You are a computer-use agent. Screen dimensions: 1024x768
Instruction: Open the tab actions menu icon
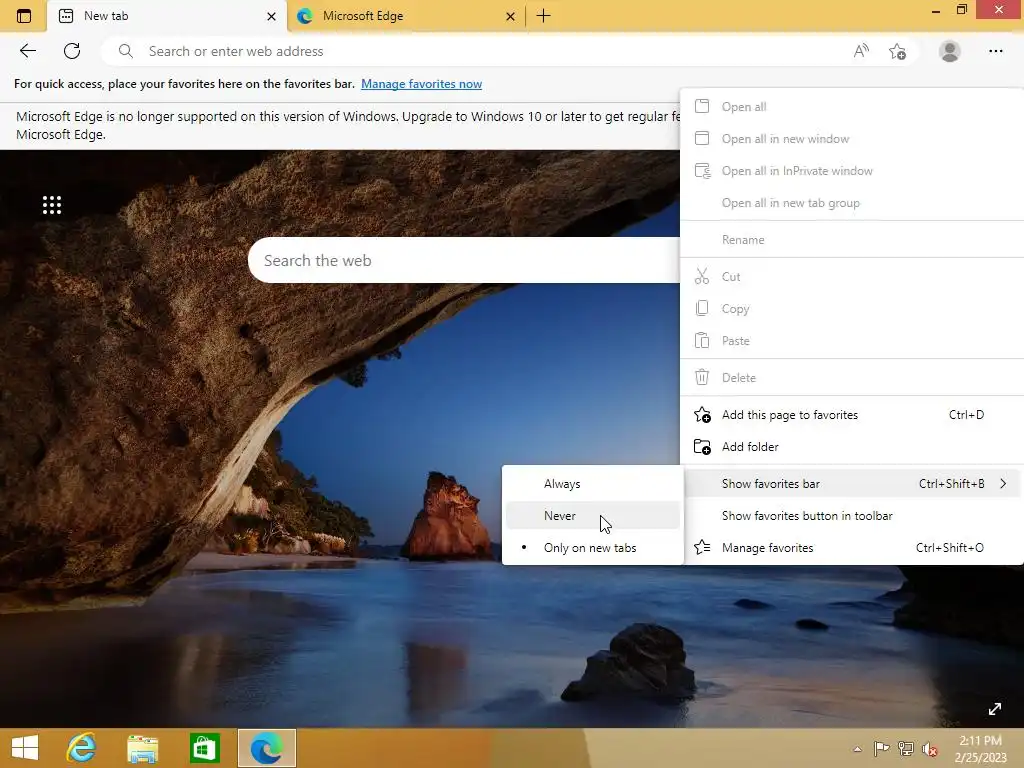pyautogui.click(x=24, y=16)
